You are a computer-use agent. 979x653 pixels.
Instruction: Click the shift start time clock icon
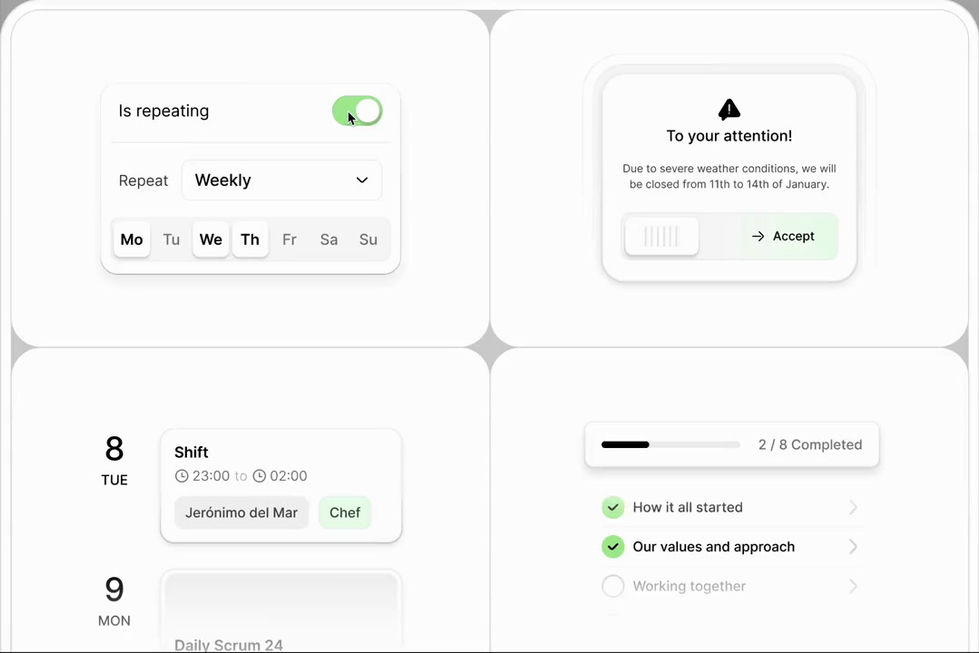click(x=181, y=476)
